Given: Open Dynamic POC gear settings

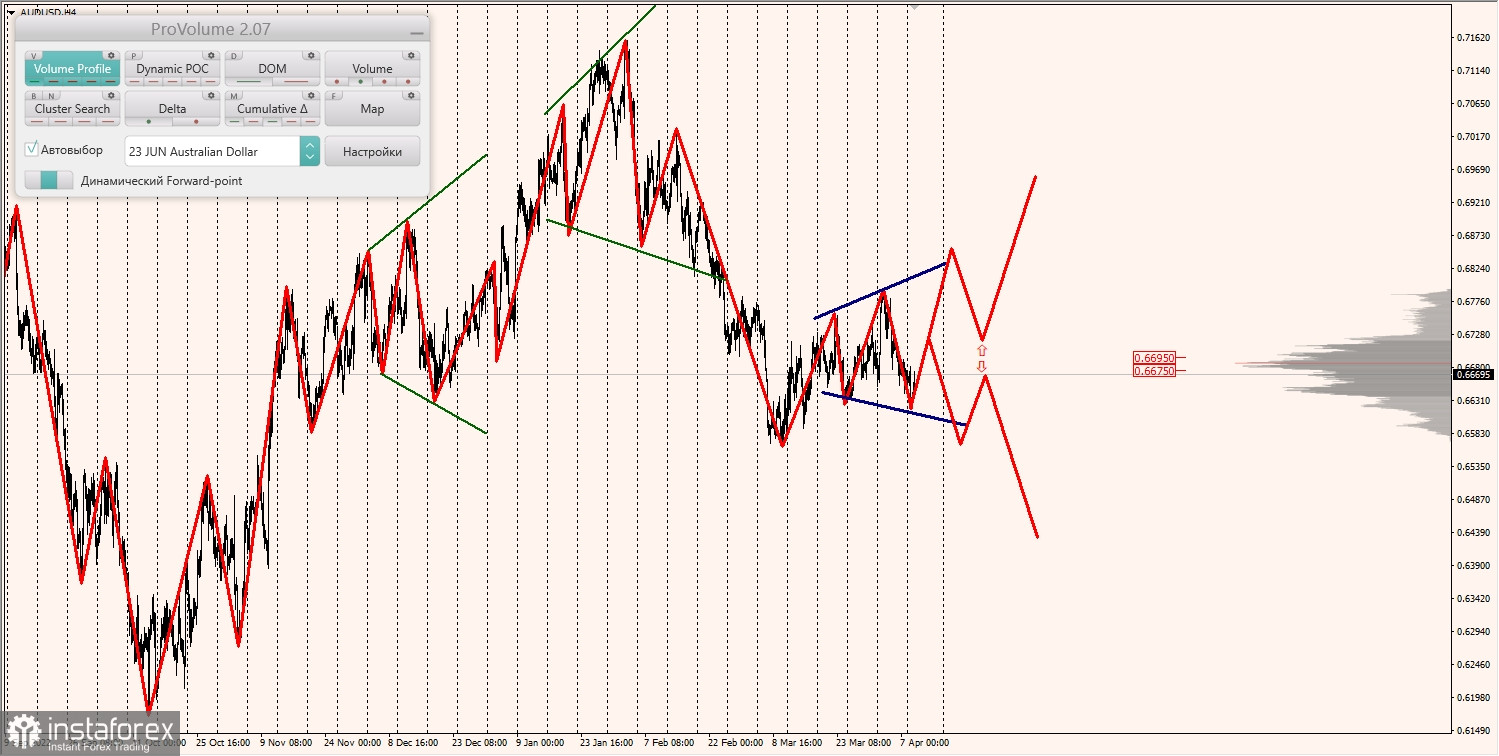Looking at the screenshot, I should (211, 55).
